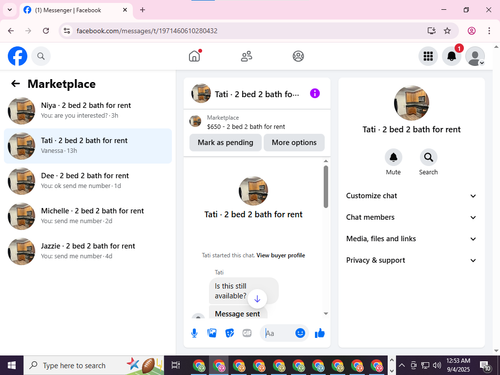Record a voice clip microphone icon

[x=194, y=333]
